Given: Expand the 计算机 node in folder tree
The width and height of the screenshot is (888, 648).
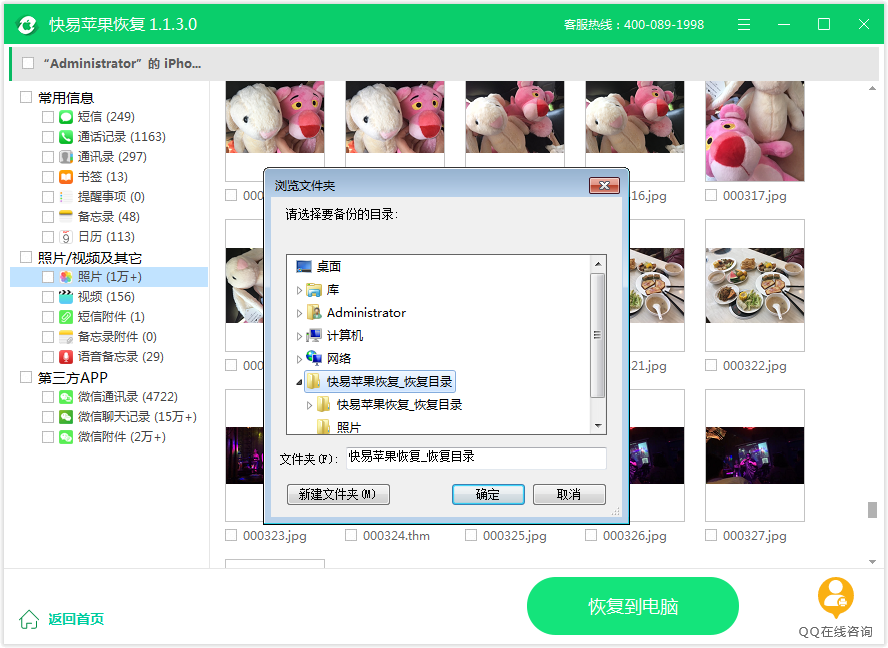Looking at the screenshot, I should coord(299,336).
